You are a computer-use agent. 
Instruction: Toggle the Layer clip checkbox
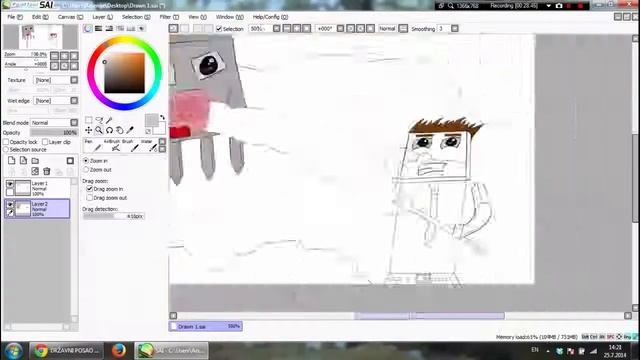click(x=45, y=142)
